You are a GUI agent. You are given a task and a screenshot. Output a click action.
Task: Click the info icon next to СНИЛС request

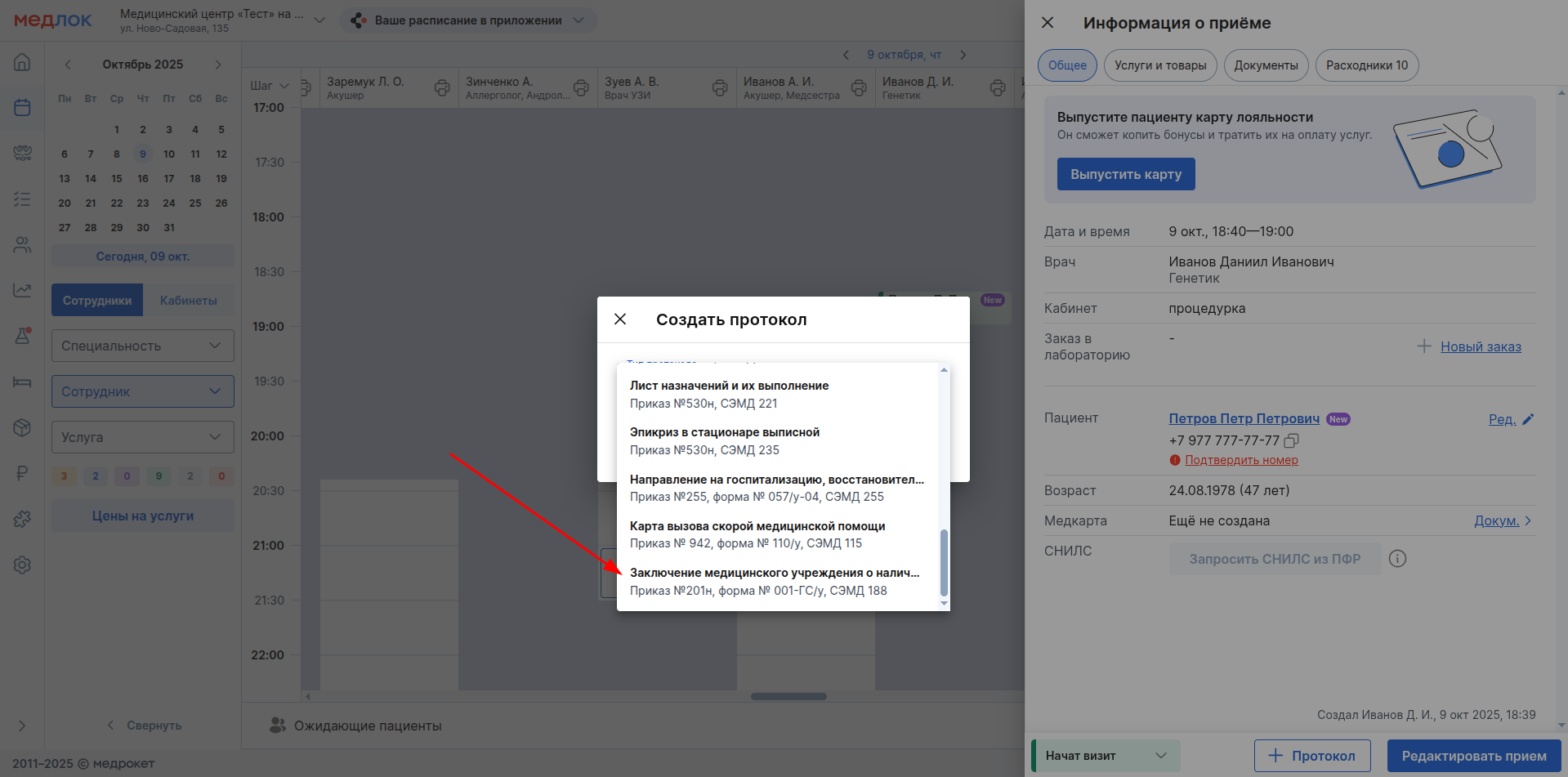tap(1397, 559)
